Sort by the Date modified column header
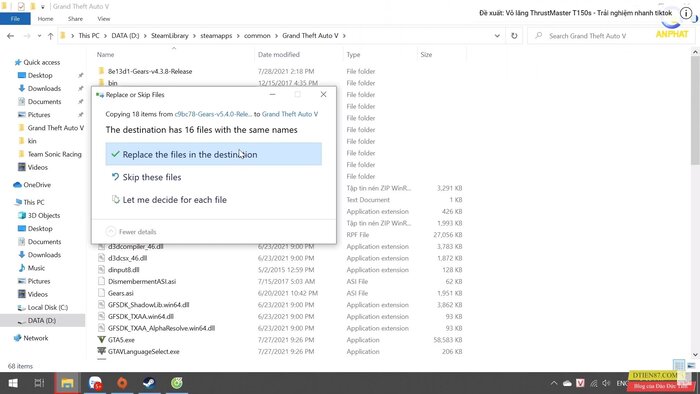This screenshot has height=394, width=700. click(279, 54)
